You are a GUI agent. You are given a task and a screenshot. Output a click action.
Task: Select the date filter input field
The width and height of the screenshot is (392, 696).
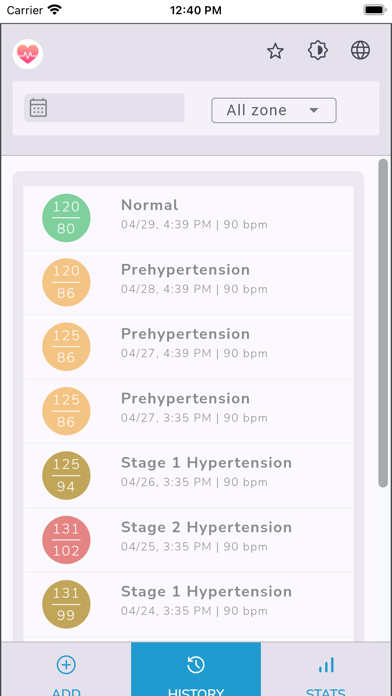point(104,108)
